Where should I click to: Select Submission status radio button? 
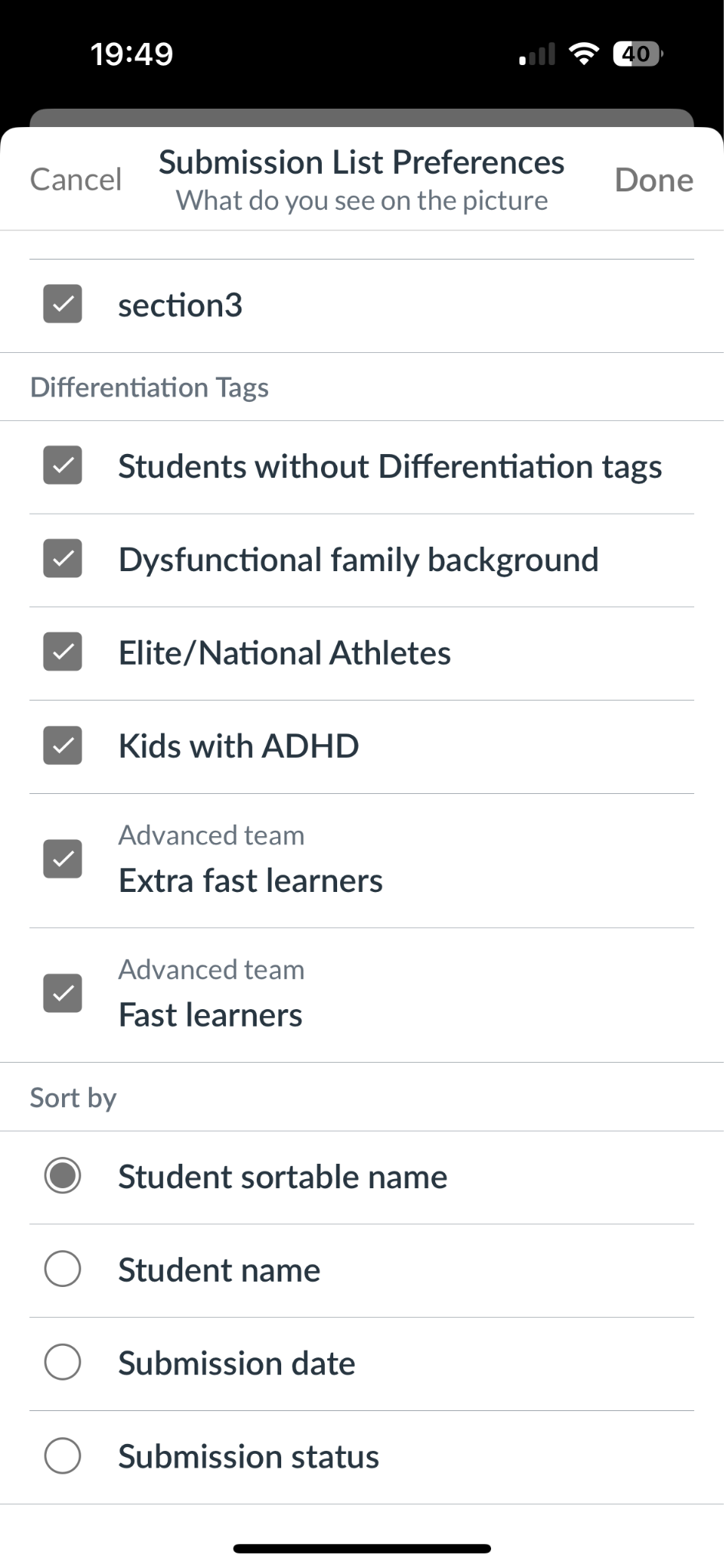(63, 1456)
